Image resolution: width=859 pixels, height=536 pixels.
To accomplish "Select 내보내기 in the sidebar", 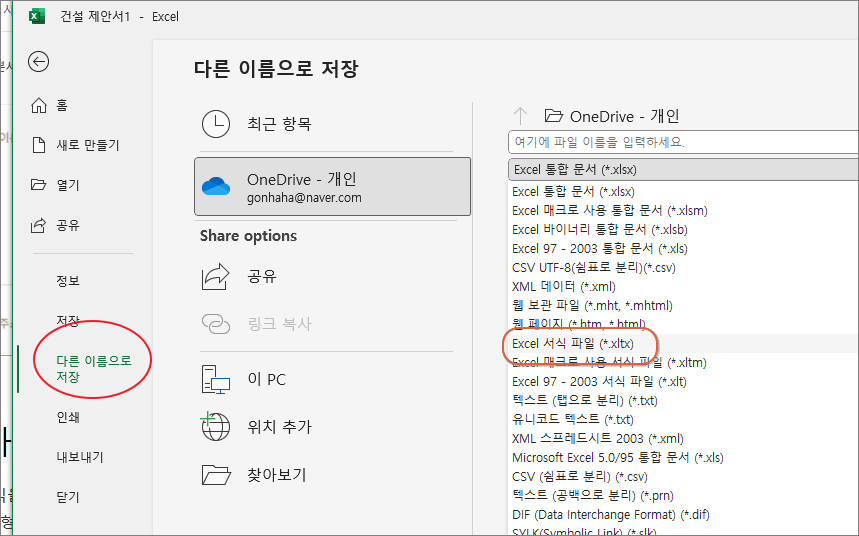I will (x=82, y=457).
